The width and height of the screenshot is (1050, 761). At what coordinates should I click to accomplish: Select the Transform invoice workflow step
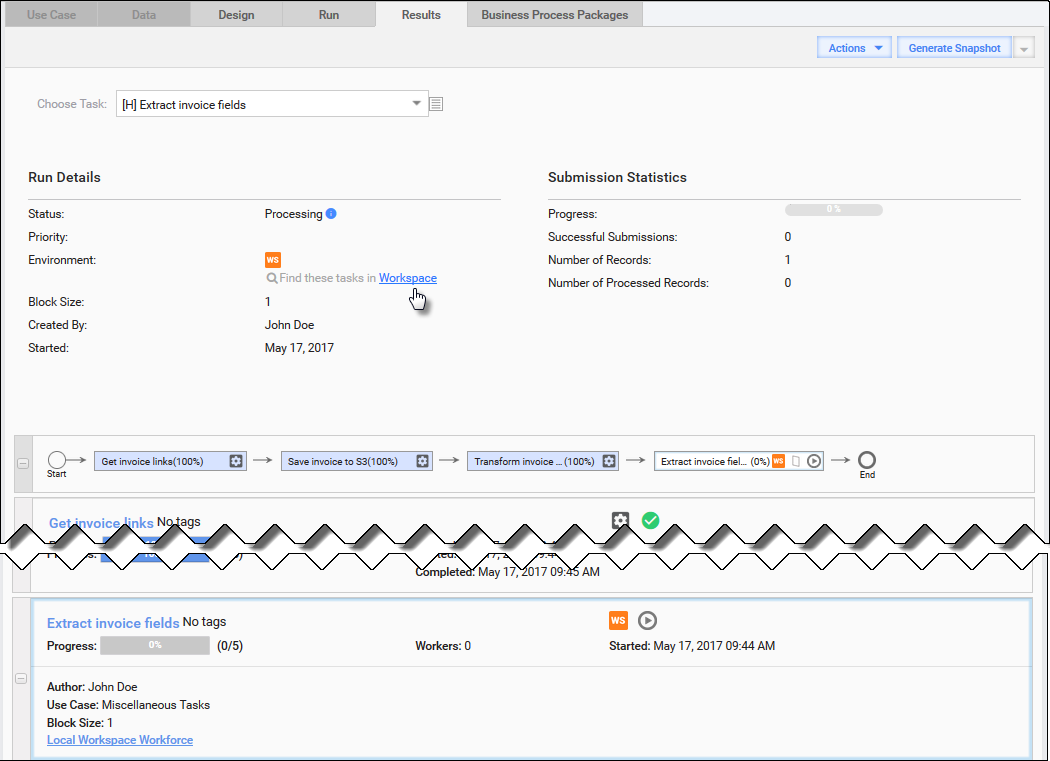pyautogui.click(x=542, y=461)
